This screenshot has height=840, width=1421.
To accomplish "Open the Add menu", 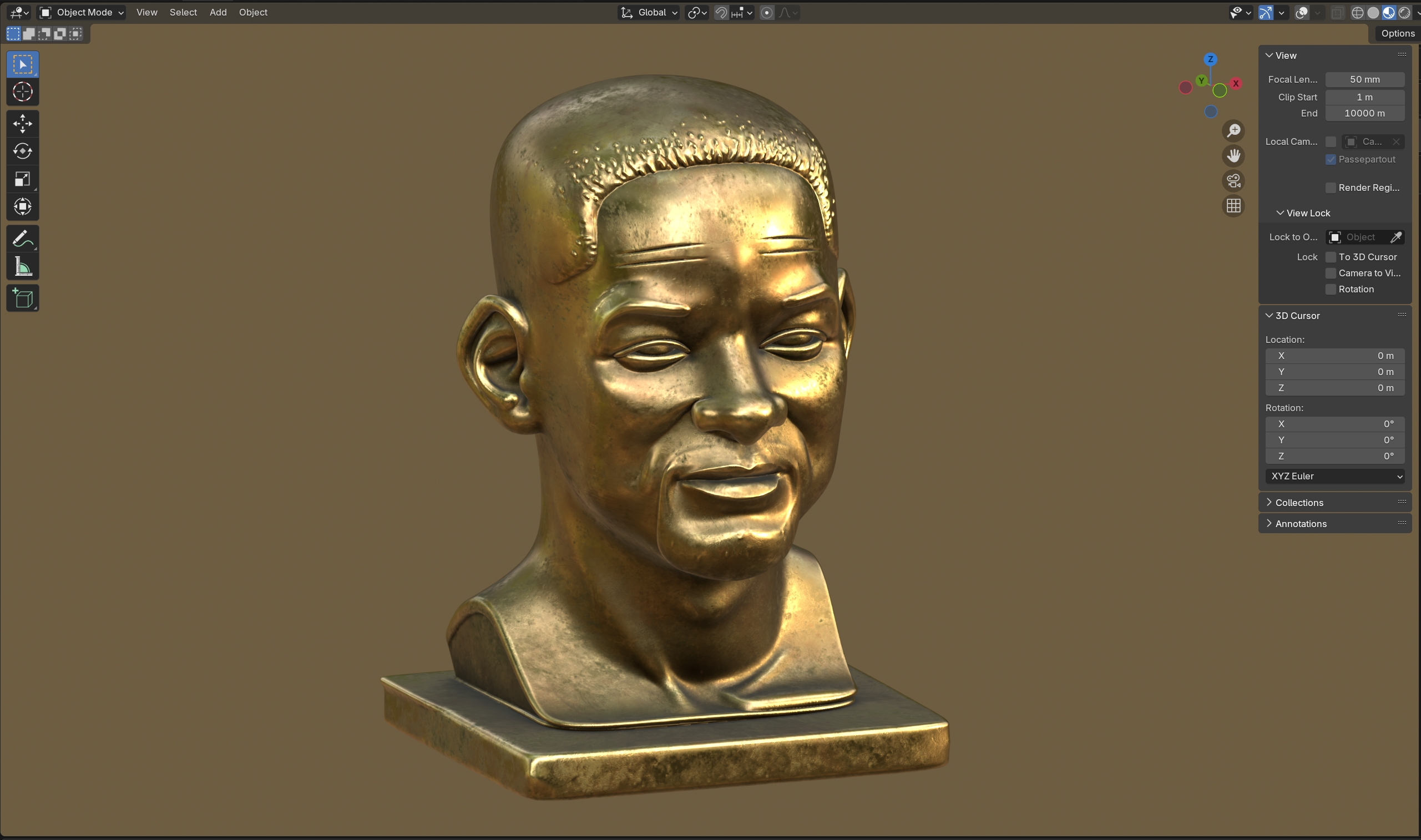I will [x=218, y=12].
